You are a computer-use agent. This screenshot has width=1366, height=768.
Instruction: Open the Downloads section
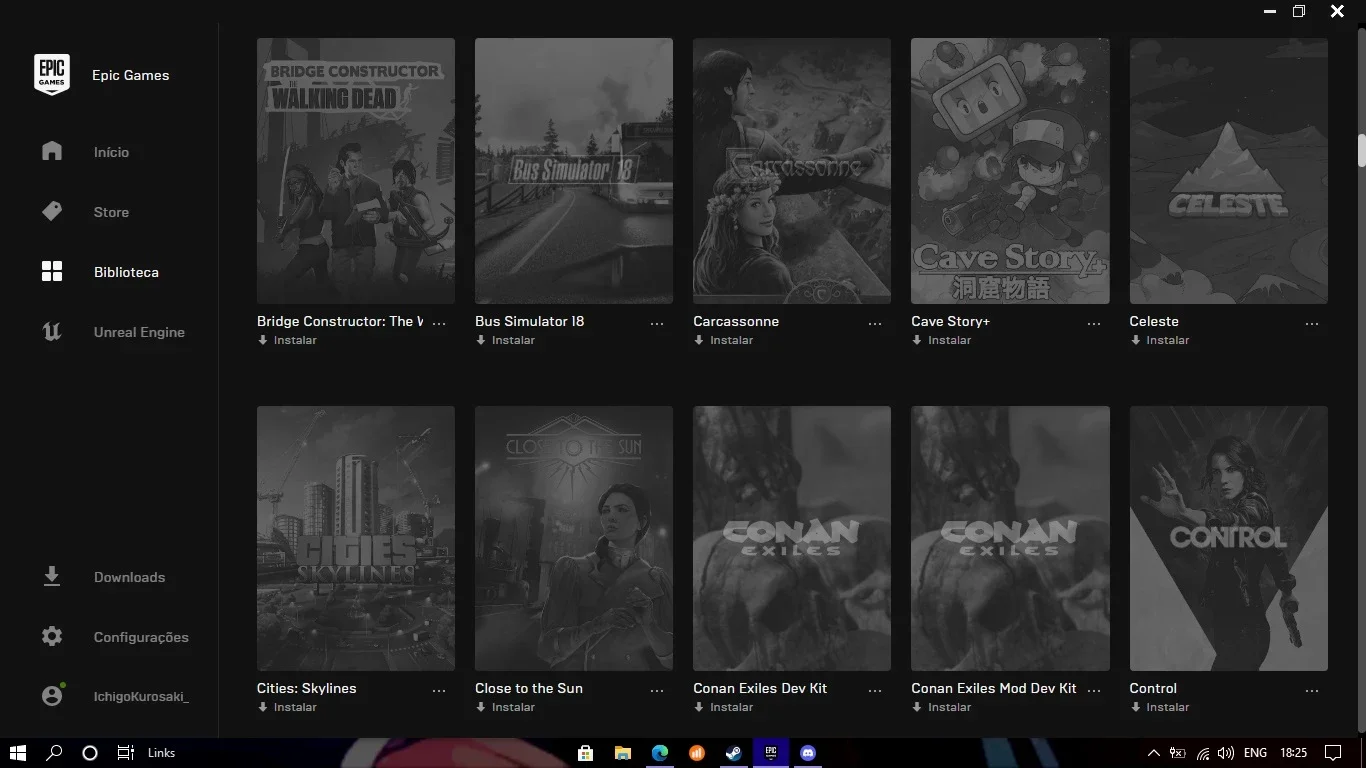[x=129, y=577]
